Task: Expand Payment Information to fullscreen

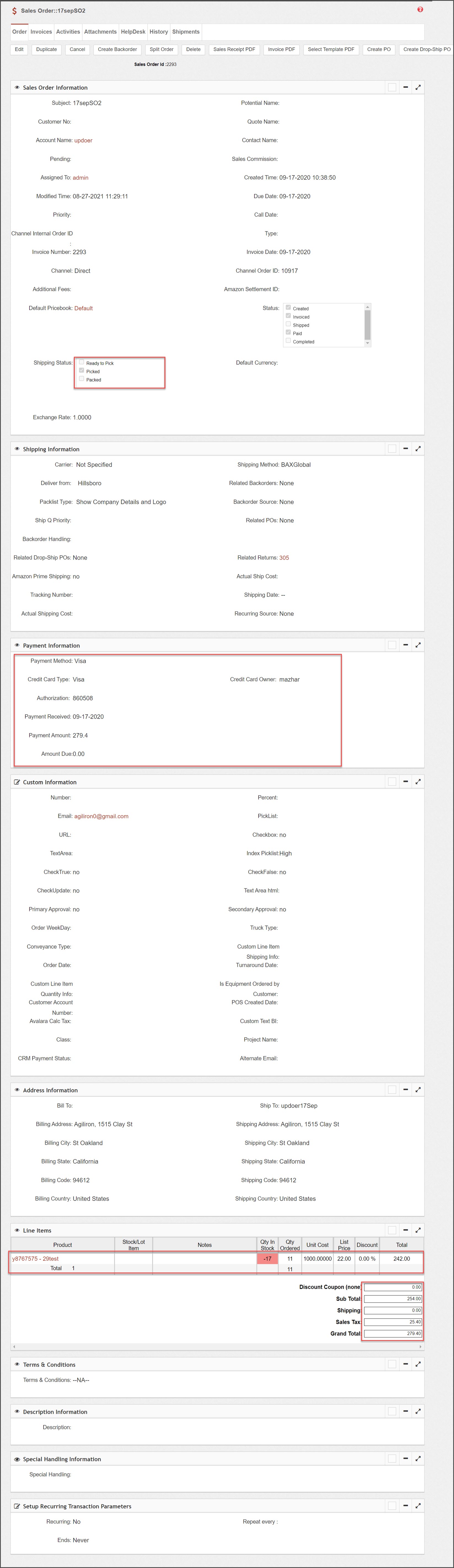Action: pyautogui.click(x=418, y=645)
